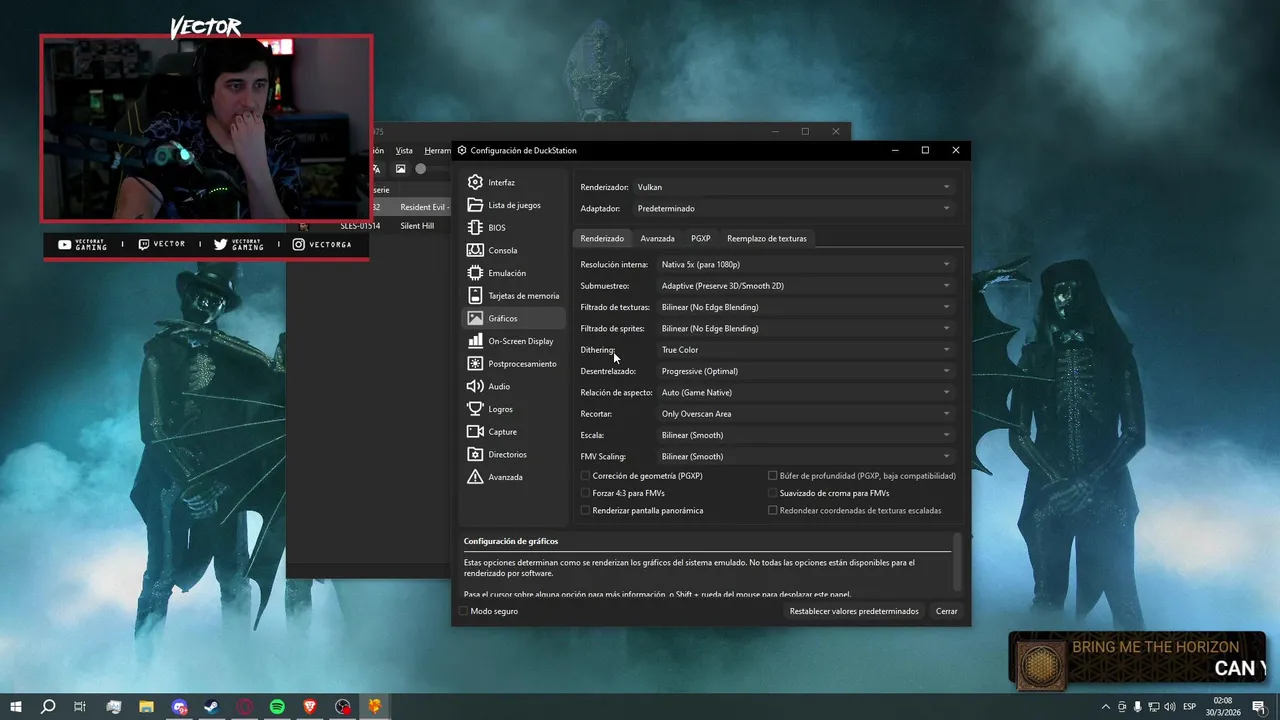The image size is (1280, 720).
Task: Click the Windows Start button
Action: click(x=16, y=707)
